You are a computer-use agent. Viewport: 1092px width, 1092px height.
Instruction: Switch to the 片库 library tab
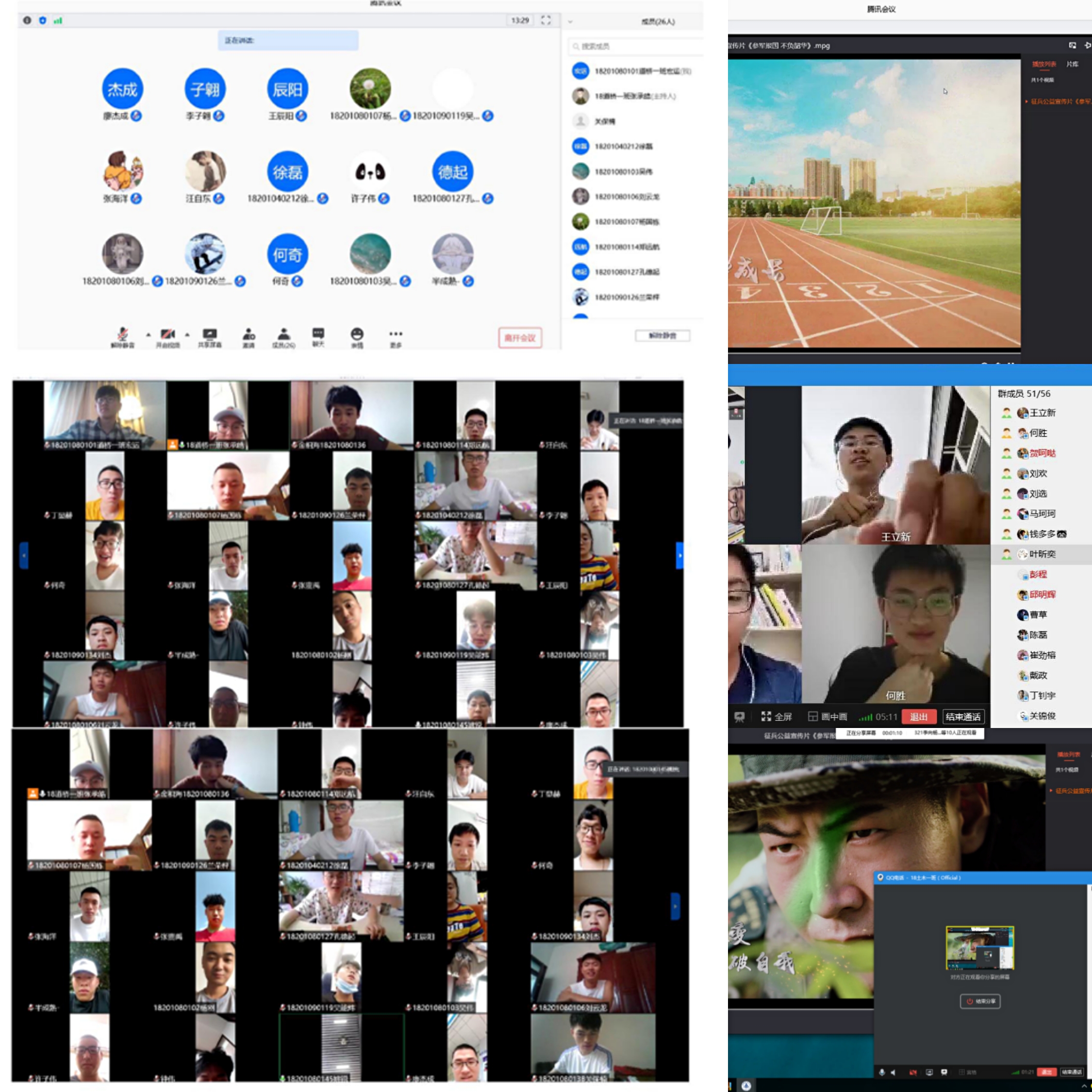pos(1072,65)
